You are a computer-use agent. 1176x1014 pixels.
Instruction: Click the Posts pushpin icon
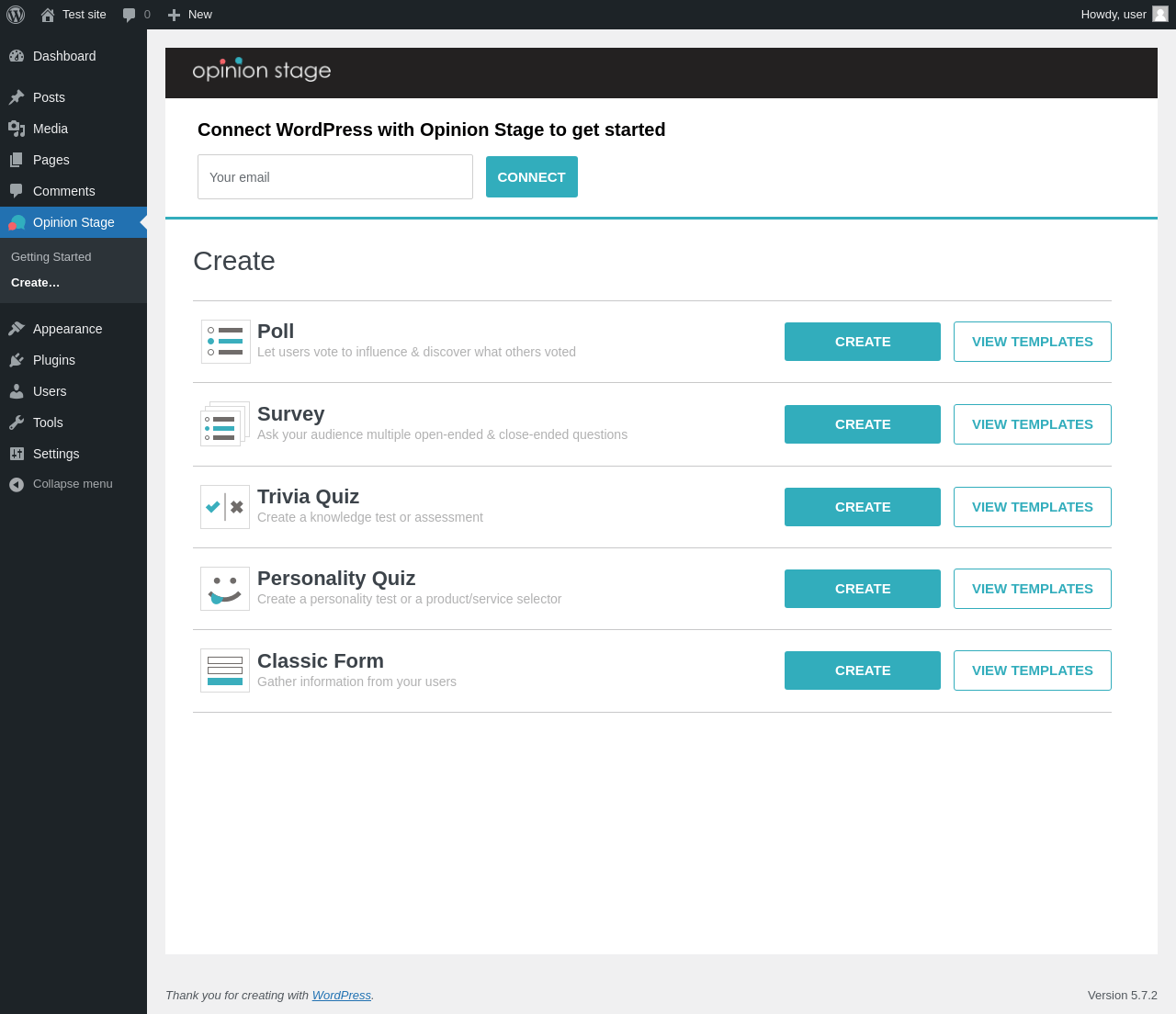[x=17, y=97]
